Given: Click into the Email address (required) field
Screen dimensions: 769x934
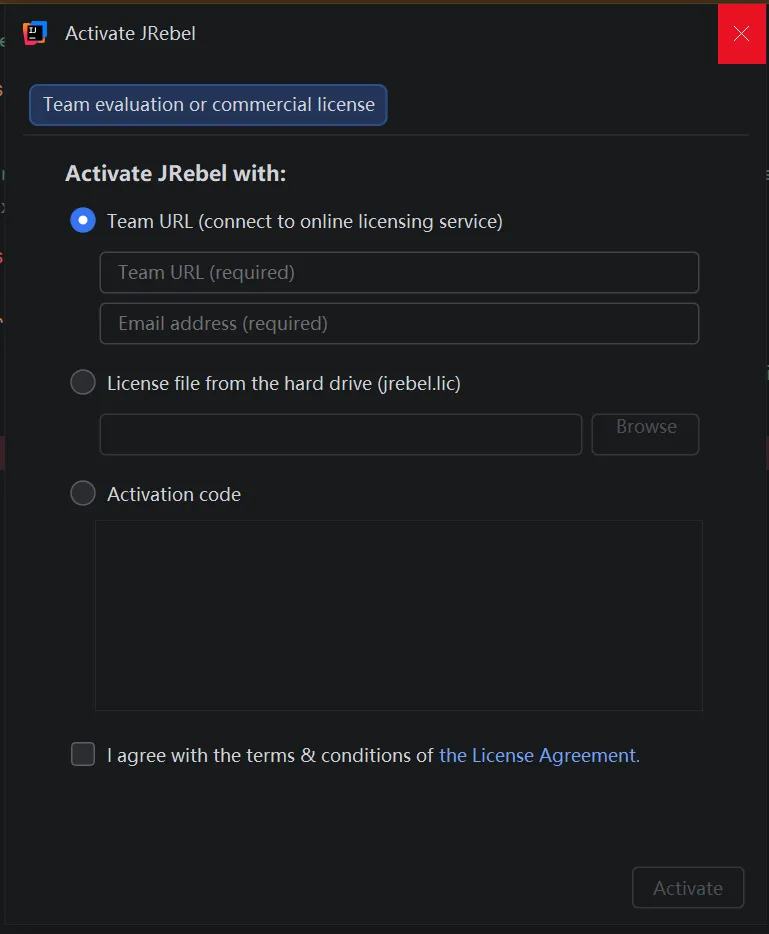Looking at the screenshot, I should pos(399,324).
